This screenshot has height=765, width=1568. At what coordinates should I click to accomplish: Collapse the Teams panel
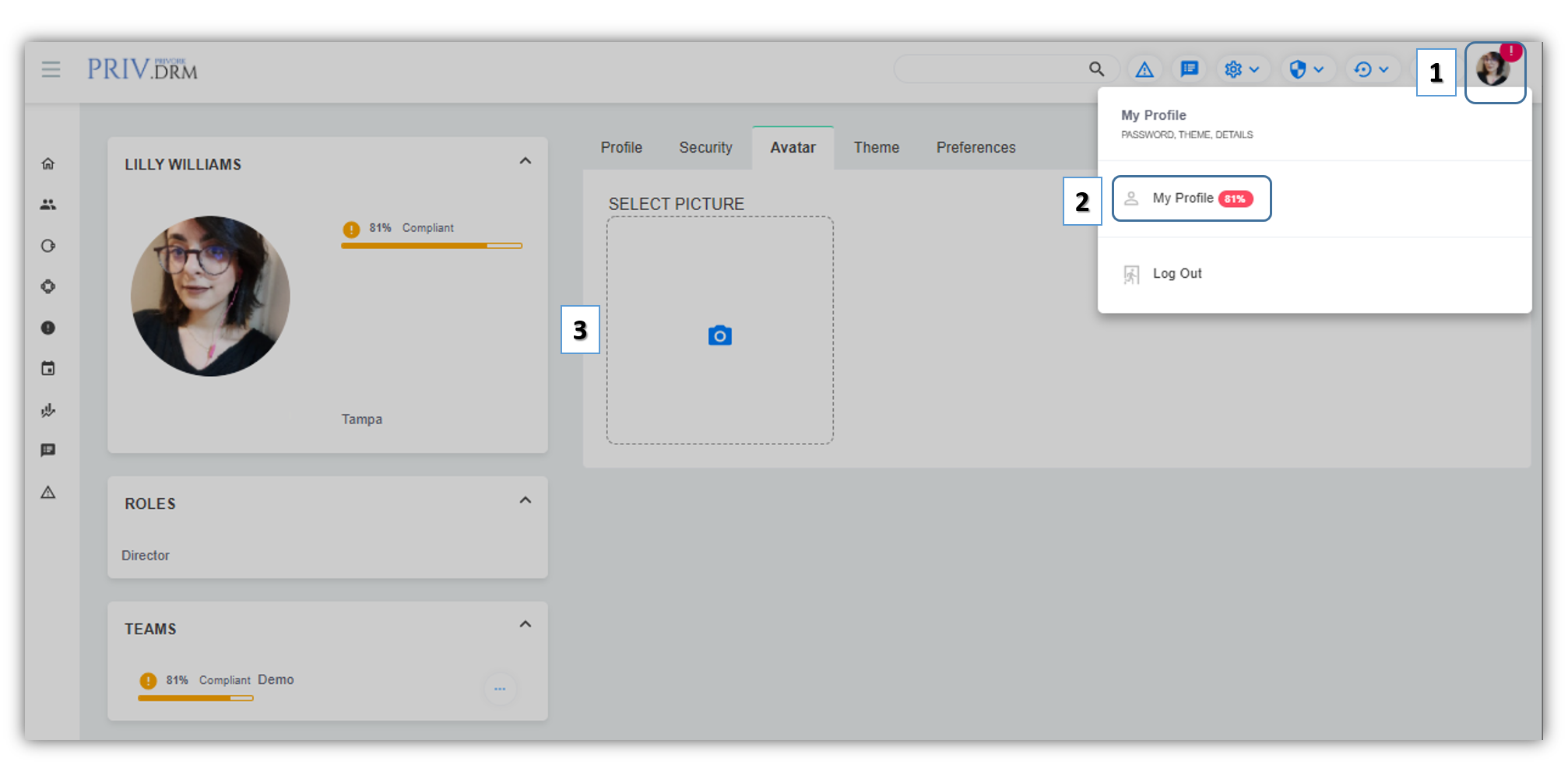pos(526,624)
